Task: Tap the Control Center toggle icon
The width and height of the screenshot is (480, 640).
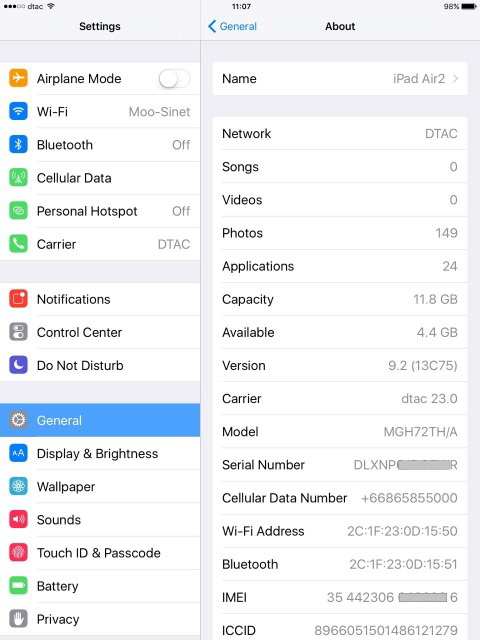Action: (x=18, y=332)
